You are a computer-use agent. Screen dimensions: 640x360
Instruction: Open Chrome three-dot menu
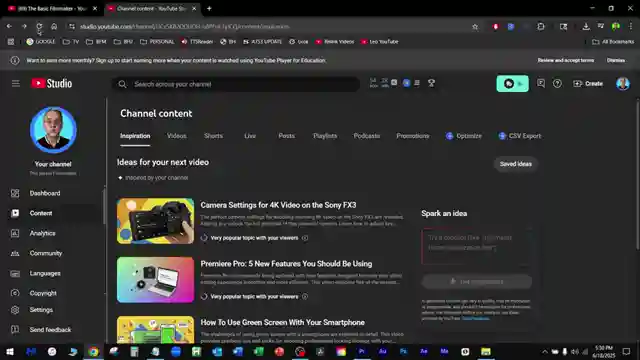631,27
